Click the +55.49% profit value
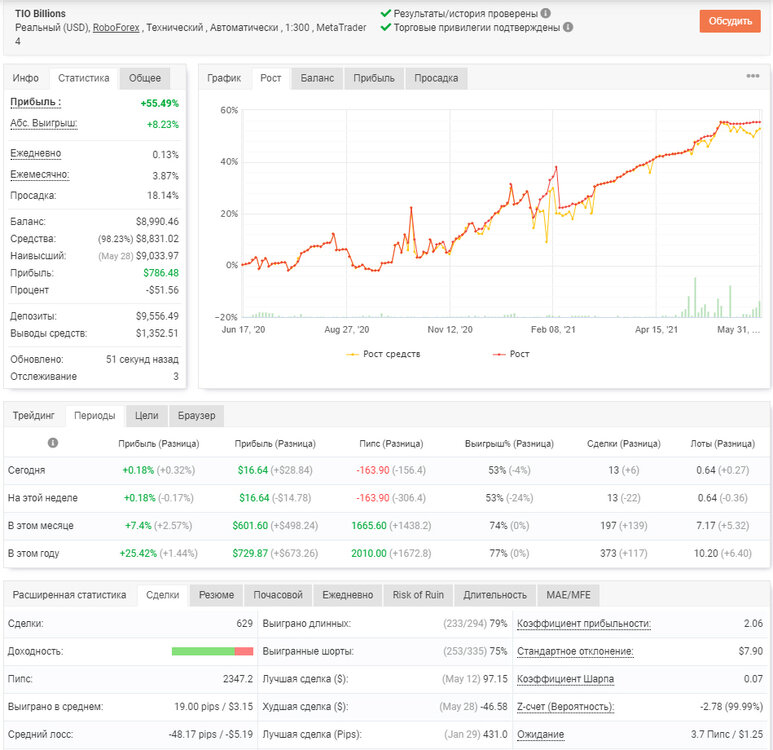The height and width of the screenshot is (750, 773). click(160, 104)
